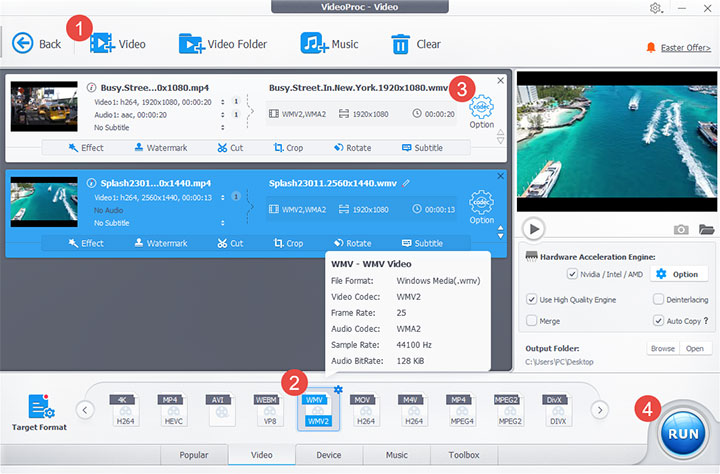The width and height of the screenshot is (720, 474).
Task: Open Auto Copy help question mark
Action: [x=706, y=321]
